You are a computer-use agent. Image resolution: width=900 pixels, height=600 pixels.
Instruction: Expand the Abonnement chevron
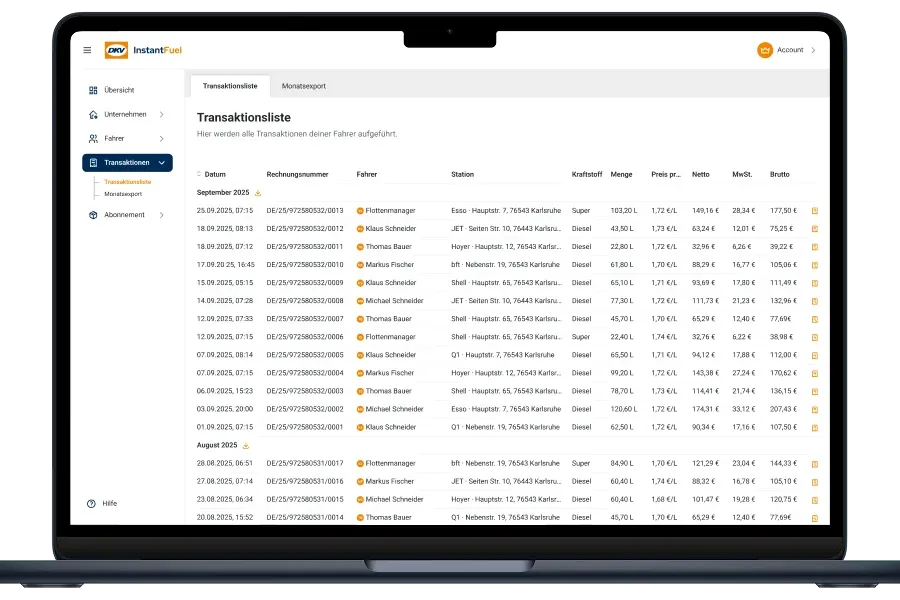click(162, 215)
